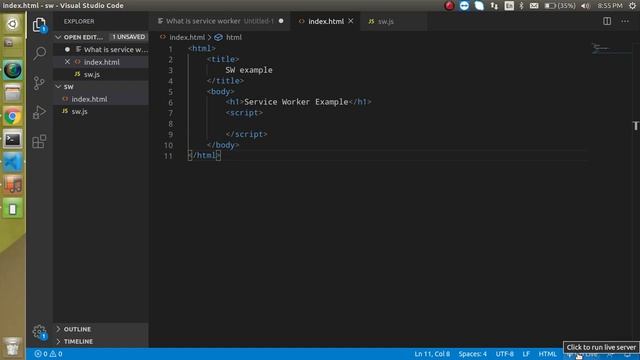Select index.html in the Open Editors list
The image size is (640, 360).
pyautogui.click(x=102, y=62)
